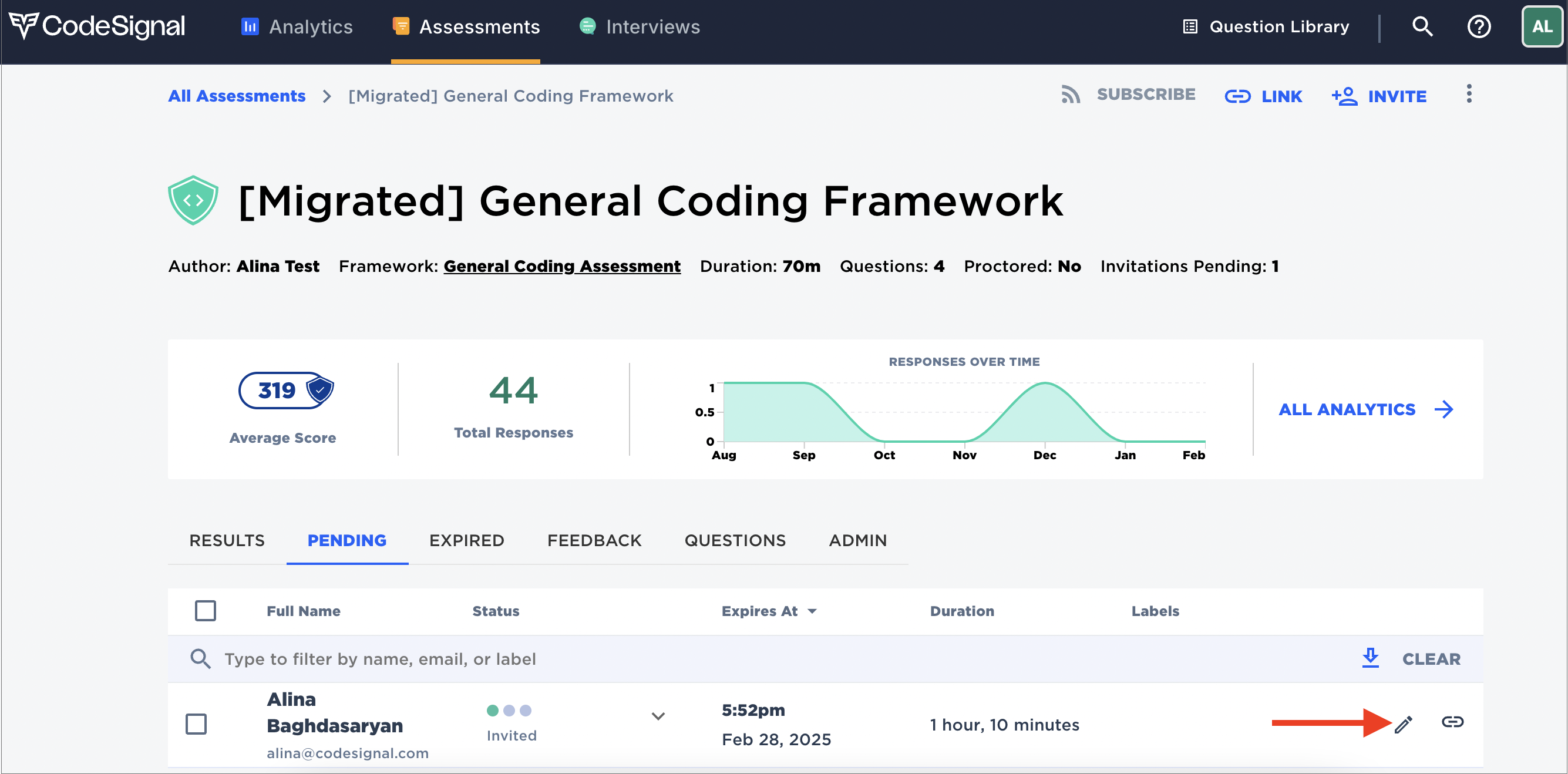Image resolution: width=1568 pixels, height=774 pixels.
Task: Click the 319 average score badge
Action: click(286, 390)
